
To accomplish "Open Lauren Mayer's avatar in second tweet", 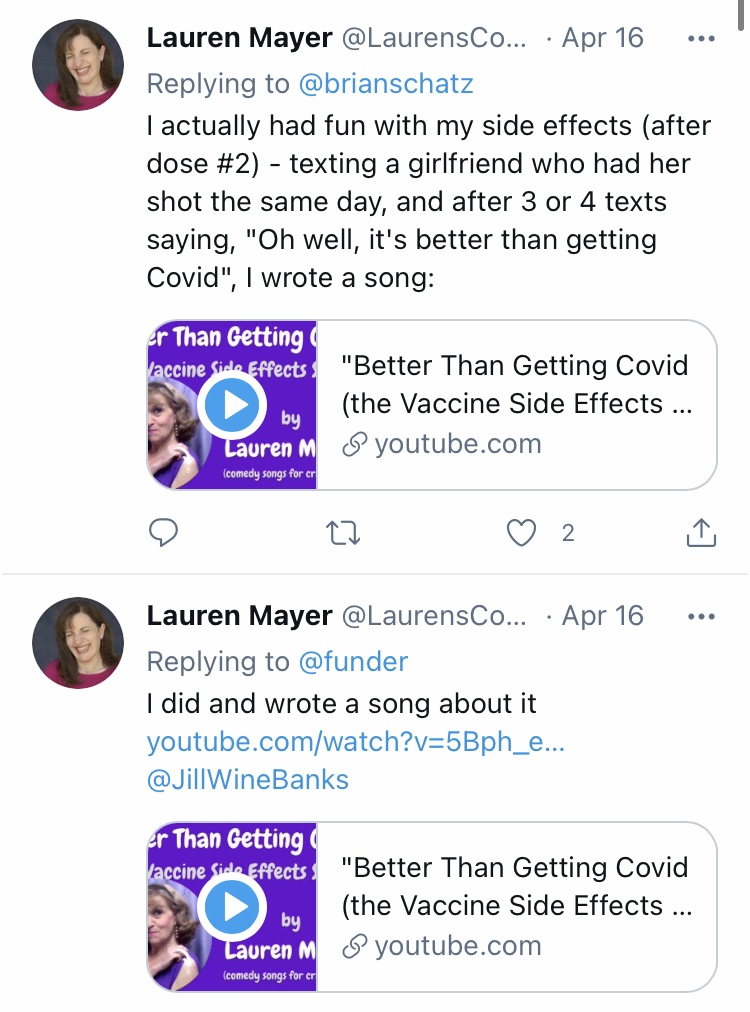I will point(78,642).
